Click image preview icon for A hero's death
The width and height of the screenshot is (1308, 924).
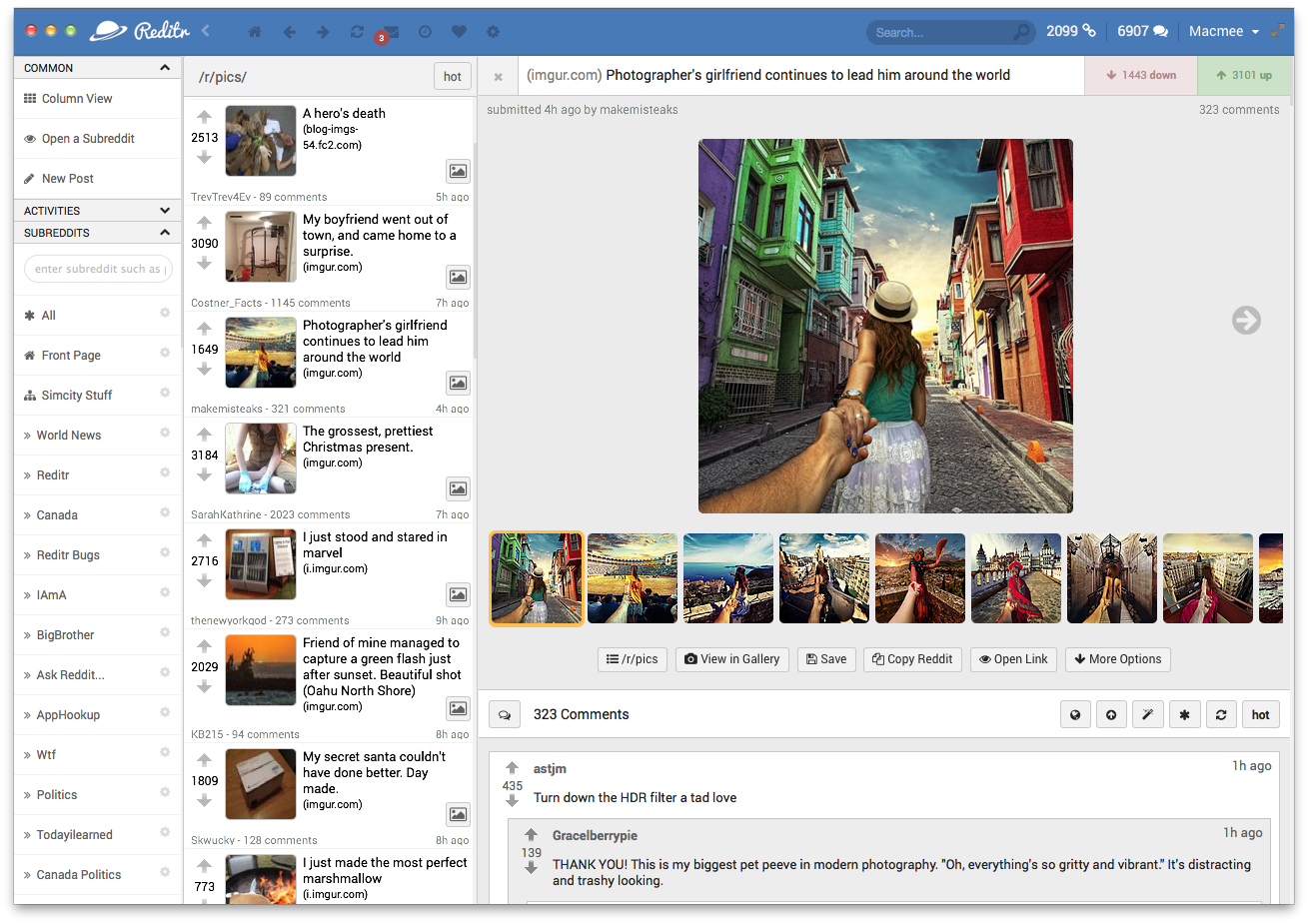pos(458,171)
